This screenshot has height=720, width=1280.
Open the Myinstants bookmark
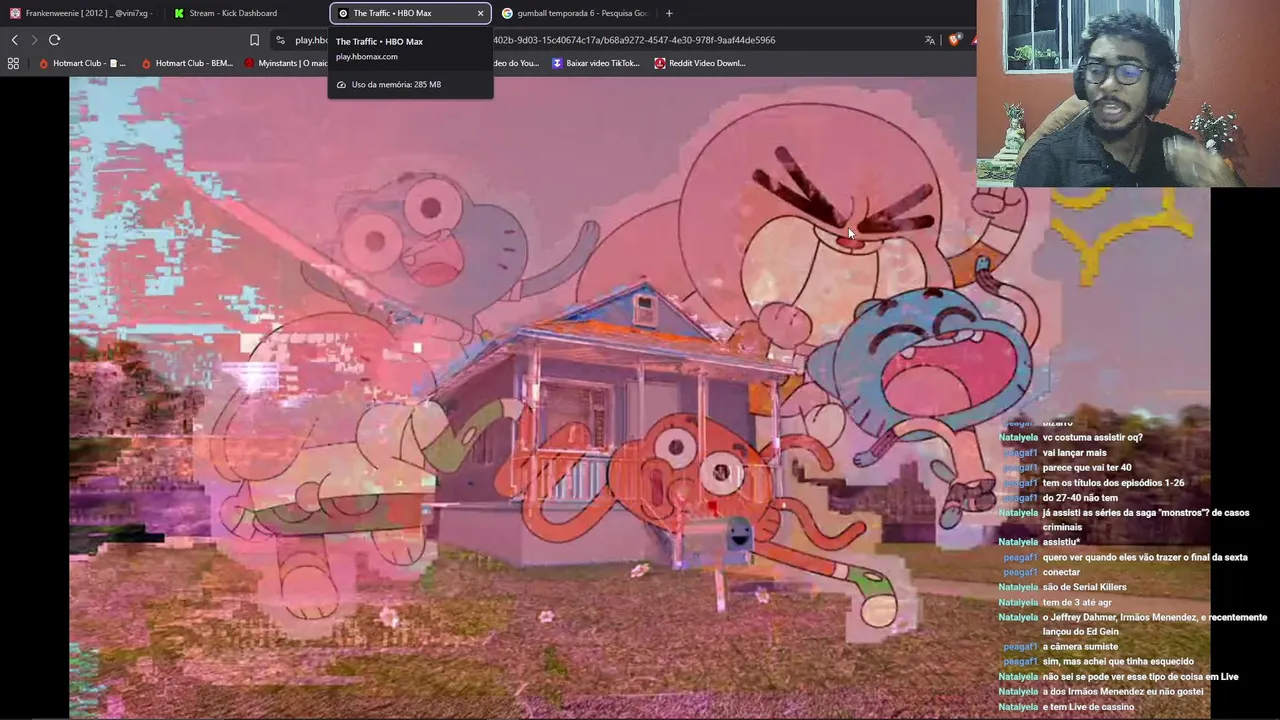coord(286,63)
